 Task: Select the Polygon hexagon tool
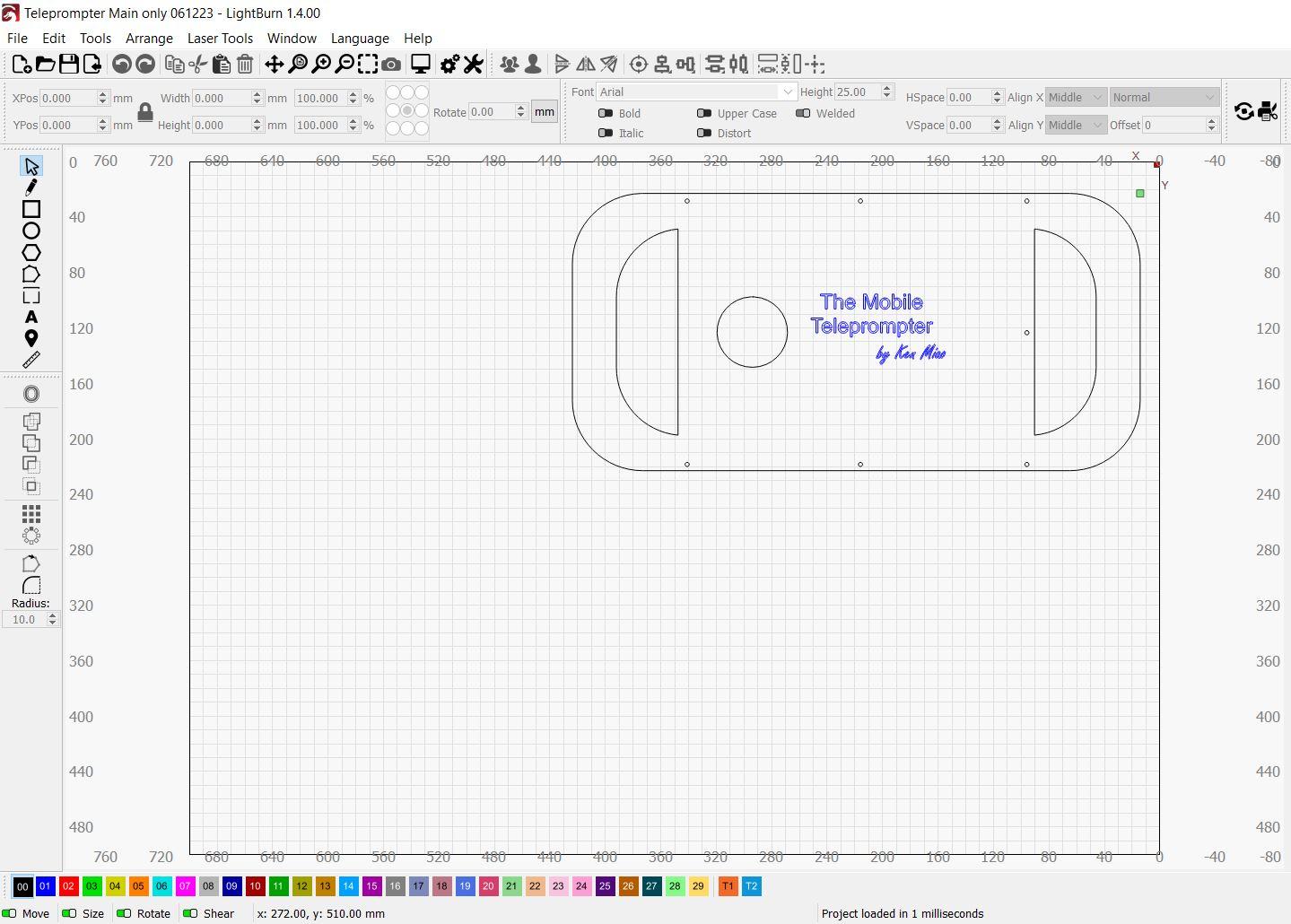point(31,252)
